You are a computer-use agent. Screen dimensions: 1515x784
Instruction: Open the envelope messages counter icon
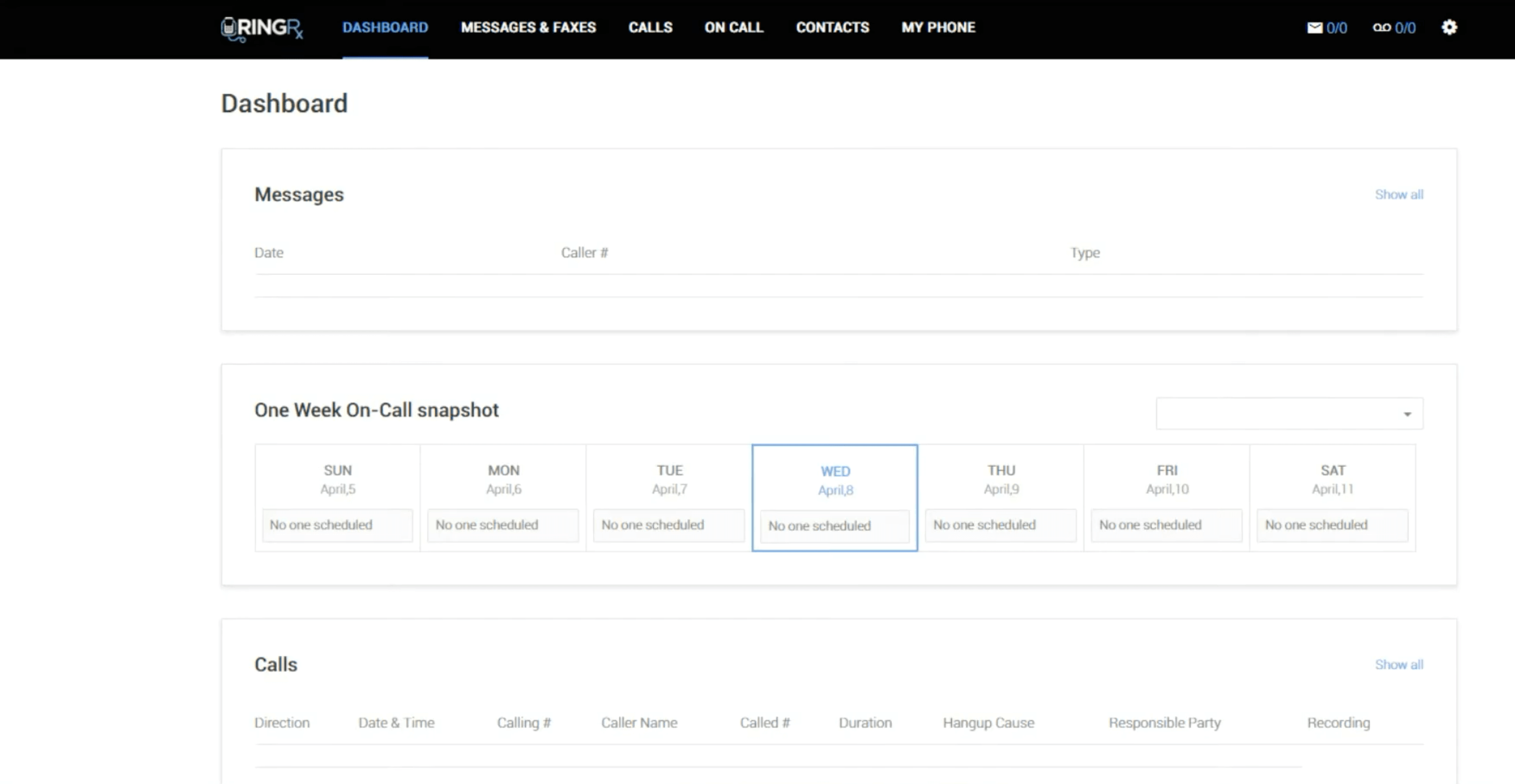click(1314, 28)
